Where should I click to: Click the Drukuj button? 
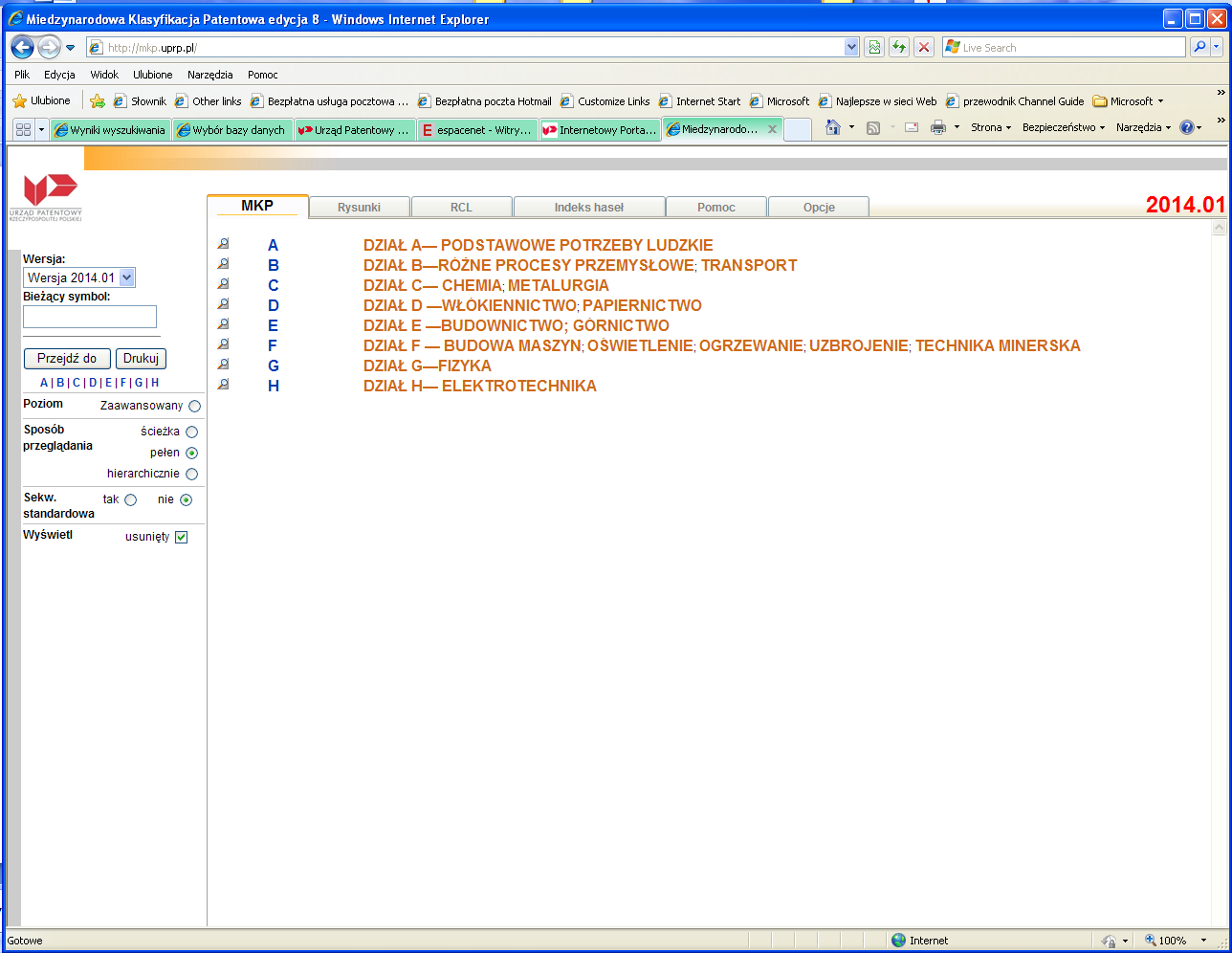[142, 359]
